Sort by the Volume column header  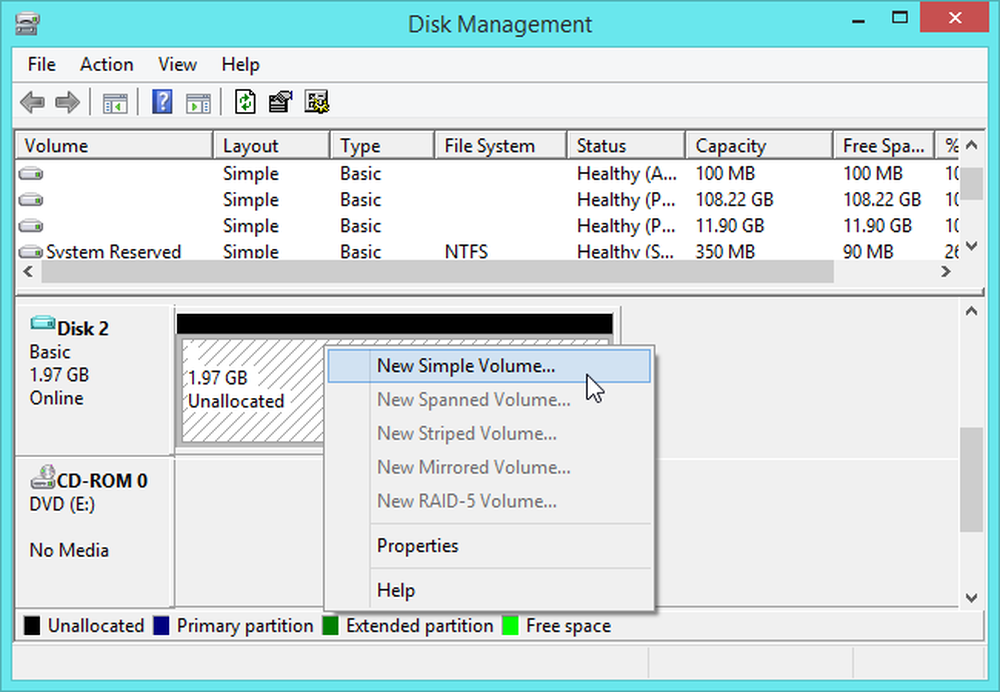pos(114,145)
